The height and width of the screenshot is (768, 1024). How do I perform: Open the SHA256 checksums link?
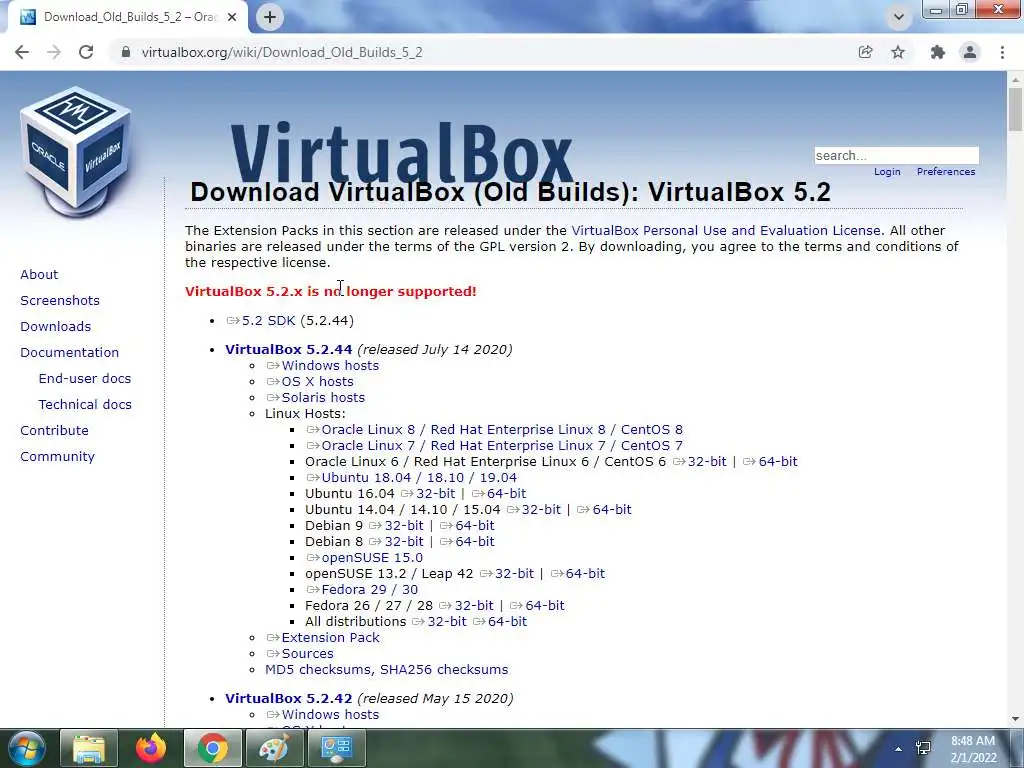(x=444, y=669)
